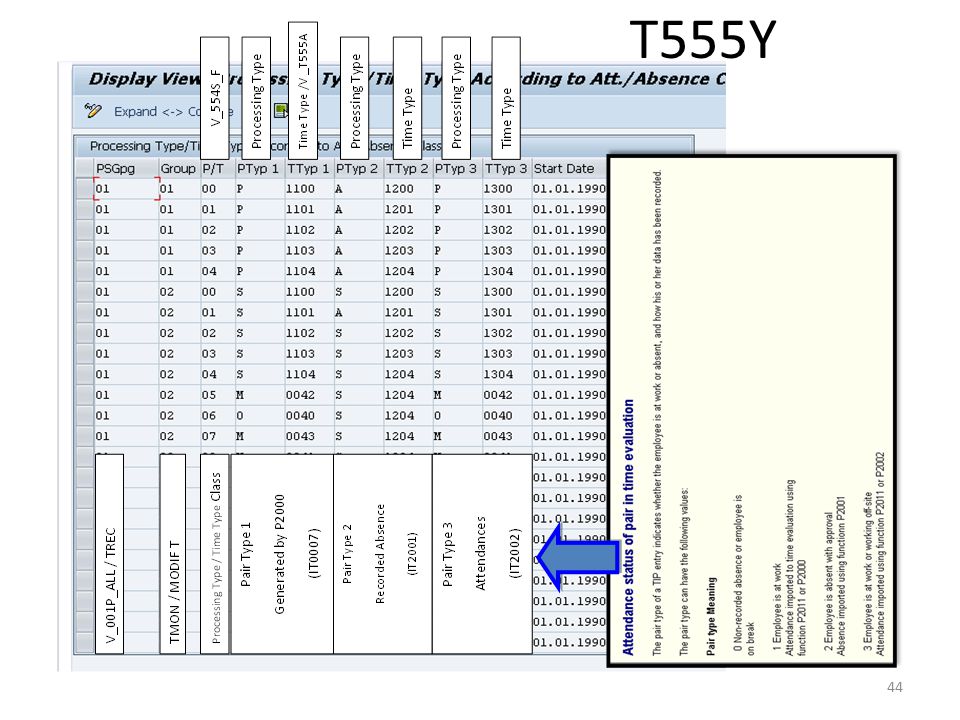Click the Start Date column header
960x720 pixels.
click(x=569, y=168)
